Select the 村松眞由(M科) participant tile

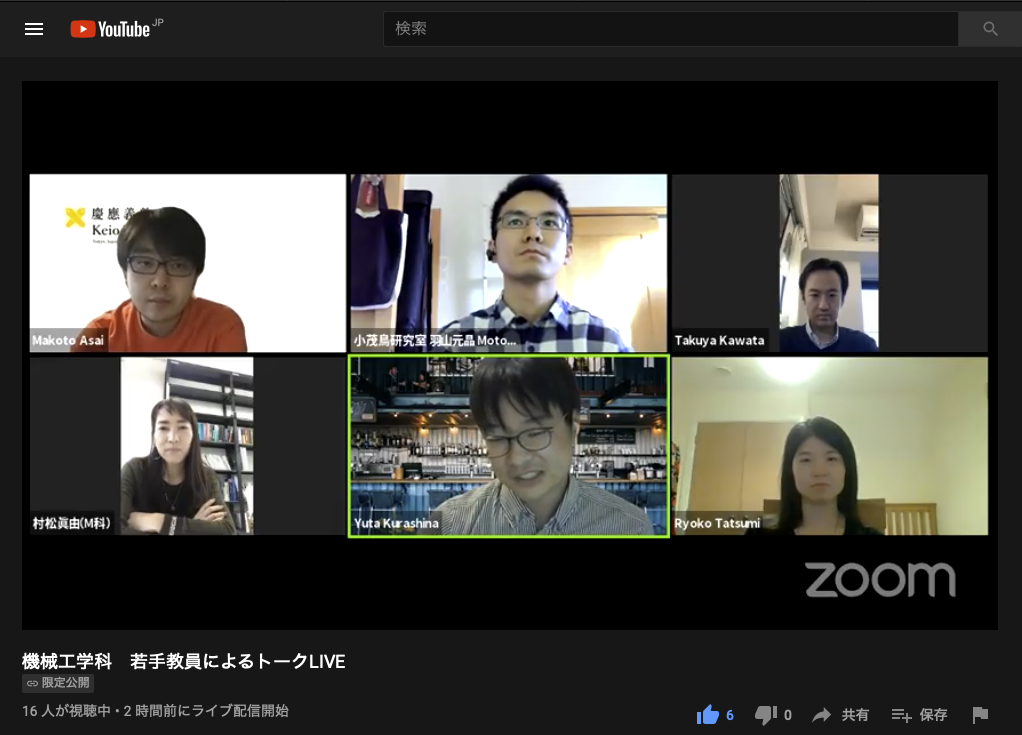tap(187, 446)
